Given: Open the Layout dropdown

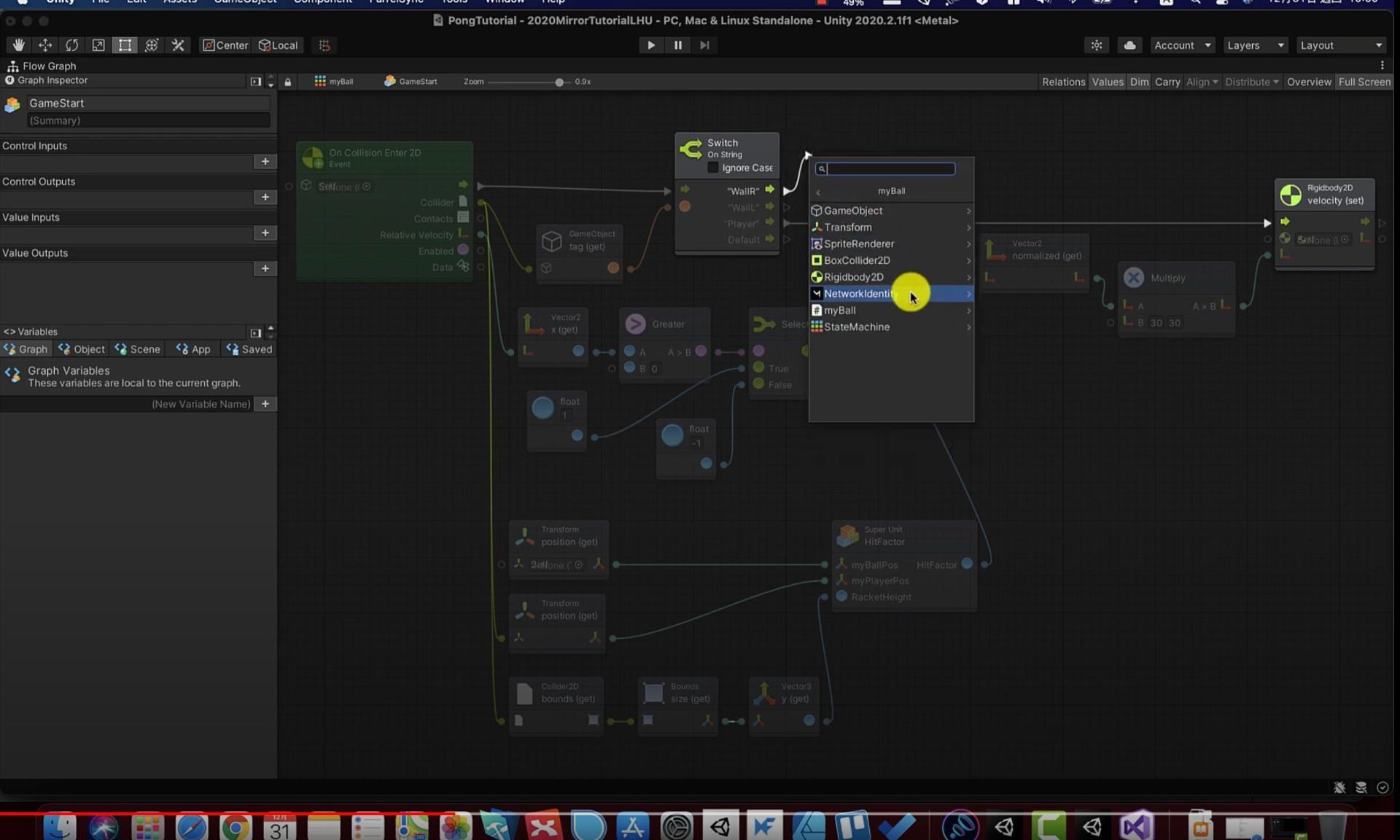Looking at the screenshot, I should (1340, 45).
